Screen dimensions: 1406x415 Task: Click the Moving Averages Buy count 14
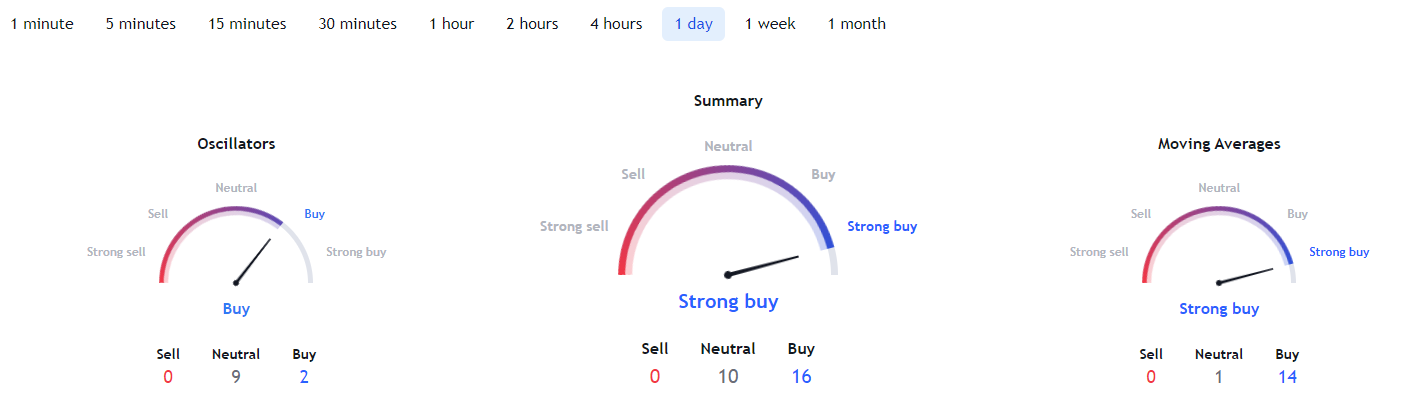[1287, 377]
